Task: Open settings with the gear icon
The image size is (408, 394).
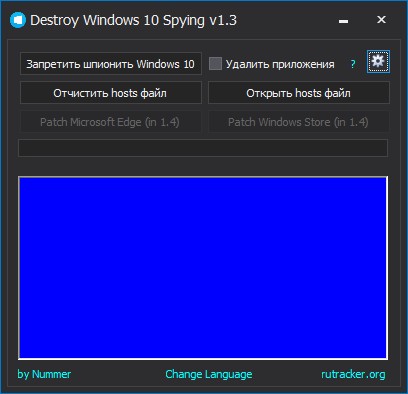Action: (x=378, y=62)
